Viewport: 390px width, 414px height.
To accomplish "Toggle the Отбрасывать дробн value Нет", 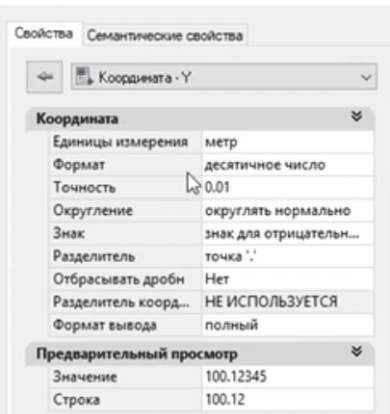I will 287,279.
